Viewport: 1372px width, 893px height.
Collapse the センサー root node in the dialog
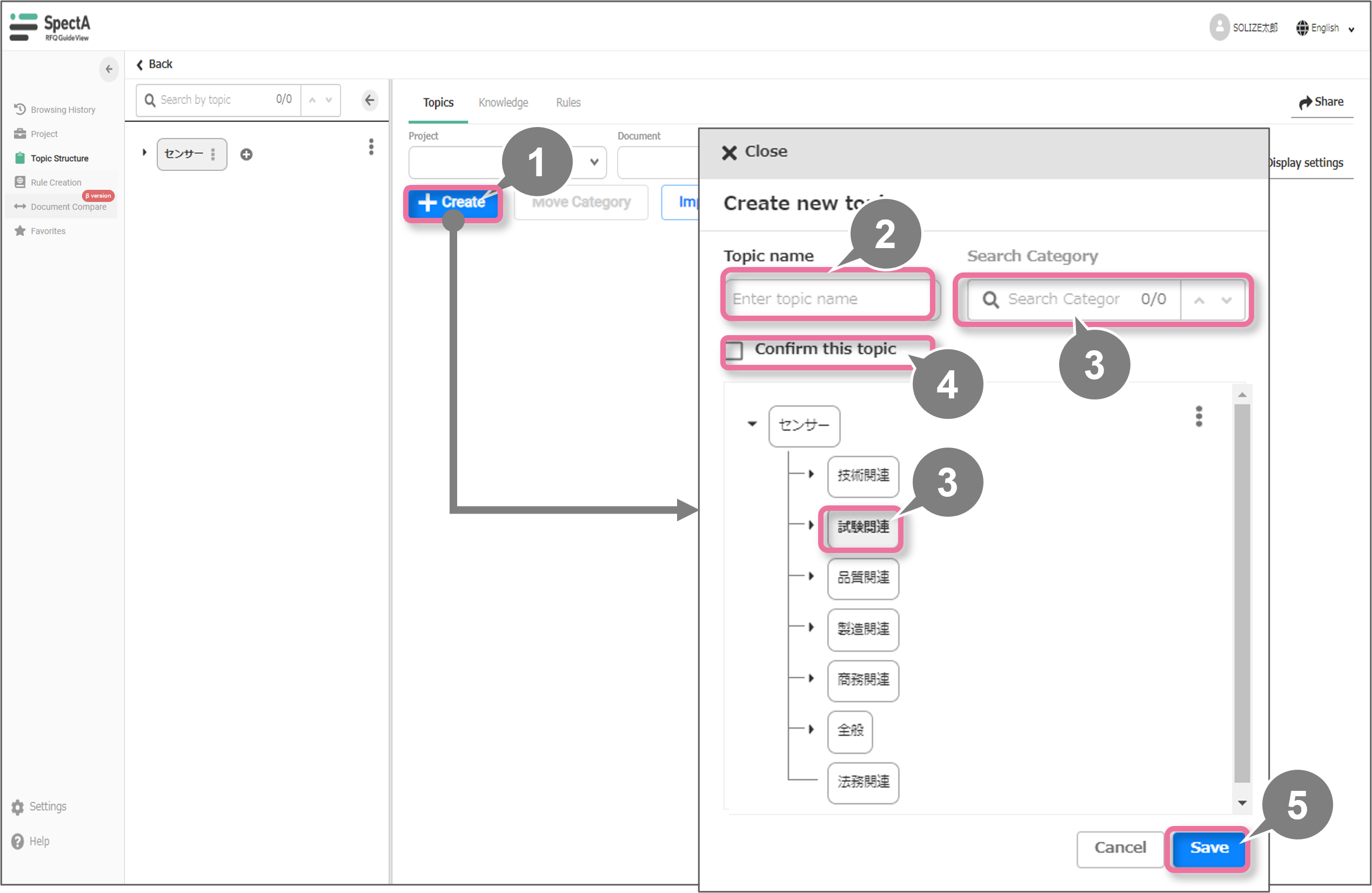coord(752,424)
